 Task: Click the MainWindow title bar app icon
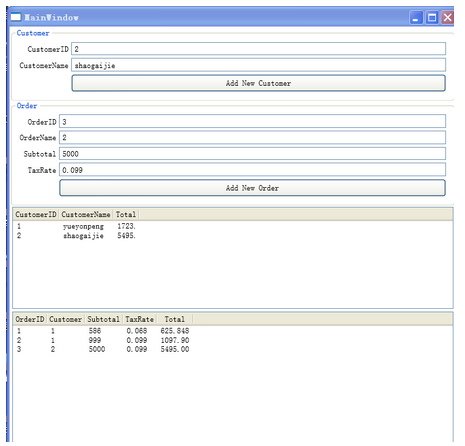(16, 17)
